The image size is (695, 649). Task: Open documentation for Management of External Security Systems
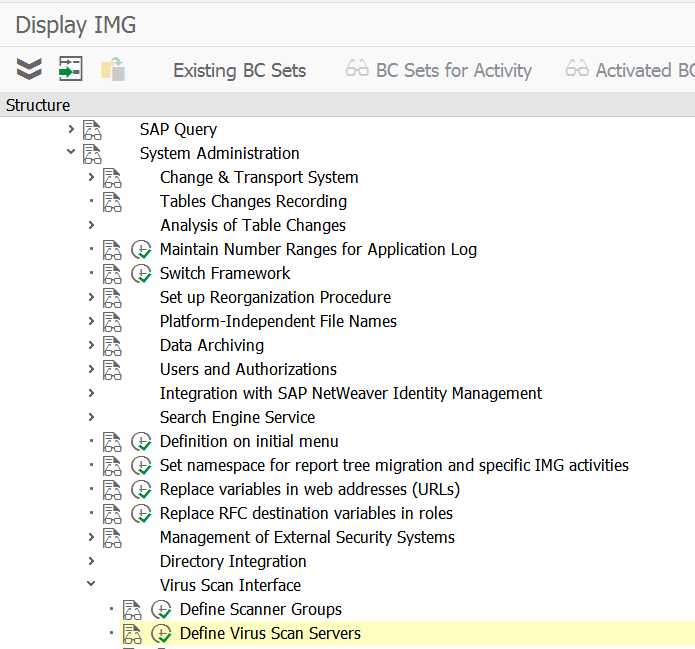coord(112,538)
